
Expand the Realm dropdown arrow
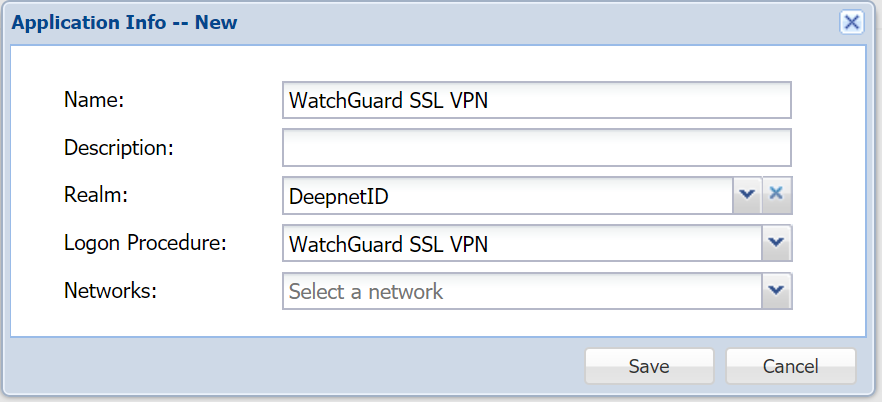(x=747, y=196)
